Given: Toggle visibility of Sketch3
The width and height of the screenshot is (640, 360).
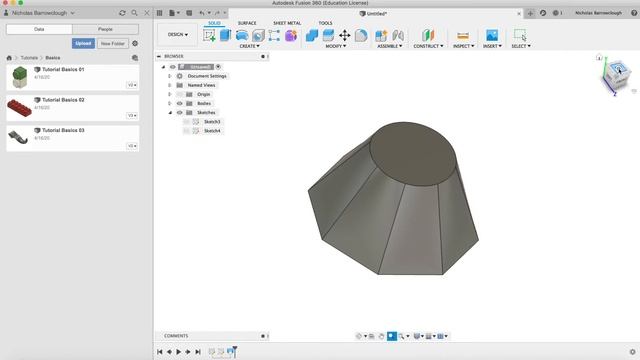Looking at the screenshot, I should click(x=187, y=122).
